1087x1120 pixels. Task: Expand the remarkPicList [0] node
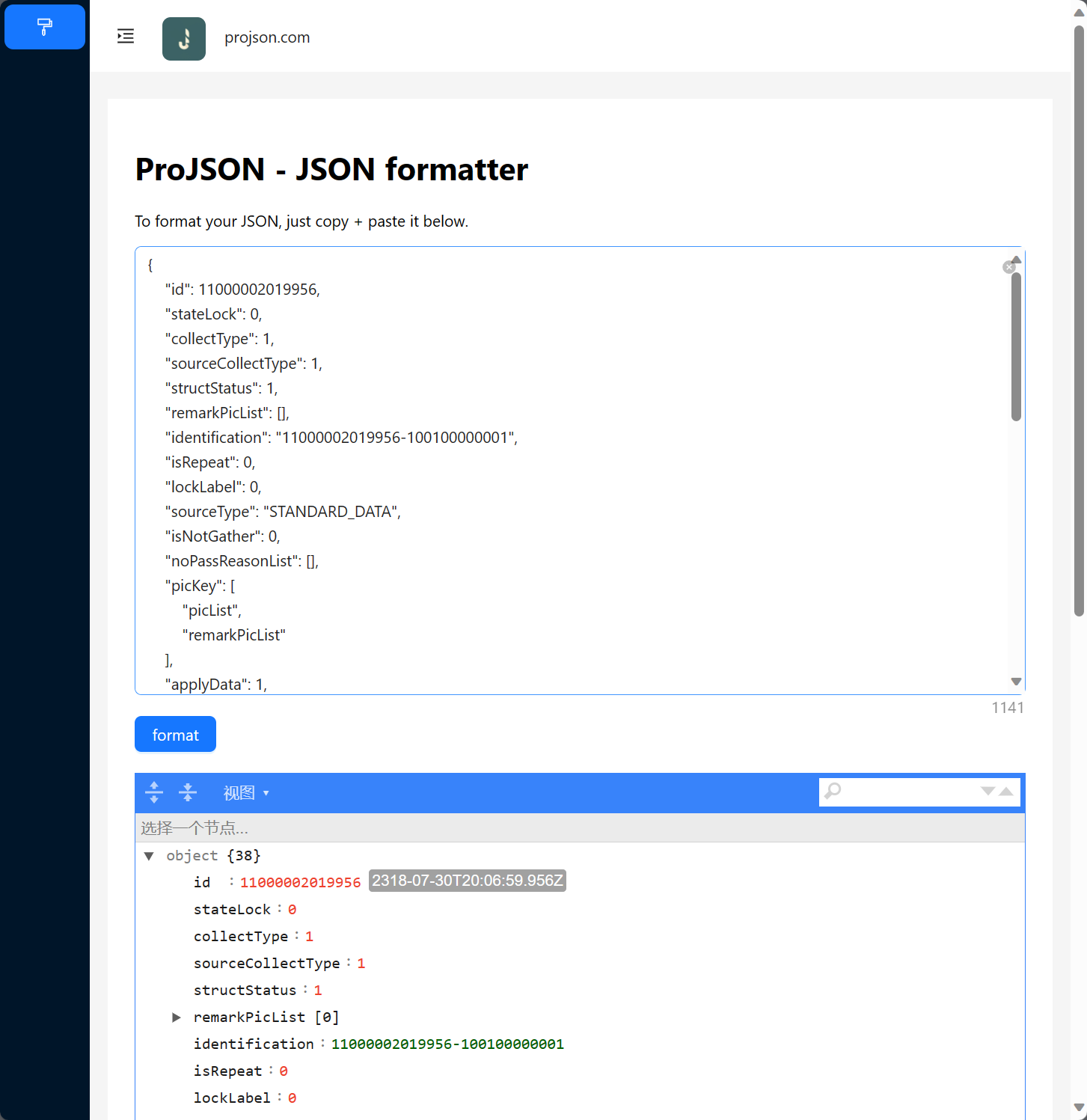177,1018
